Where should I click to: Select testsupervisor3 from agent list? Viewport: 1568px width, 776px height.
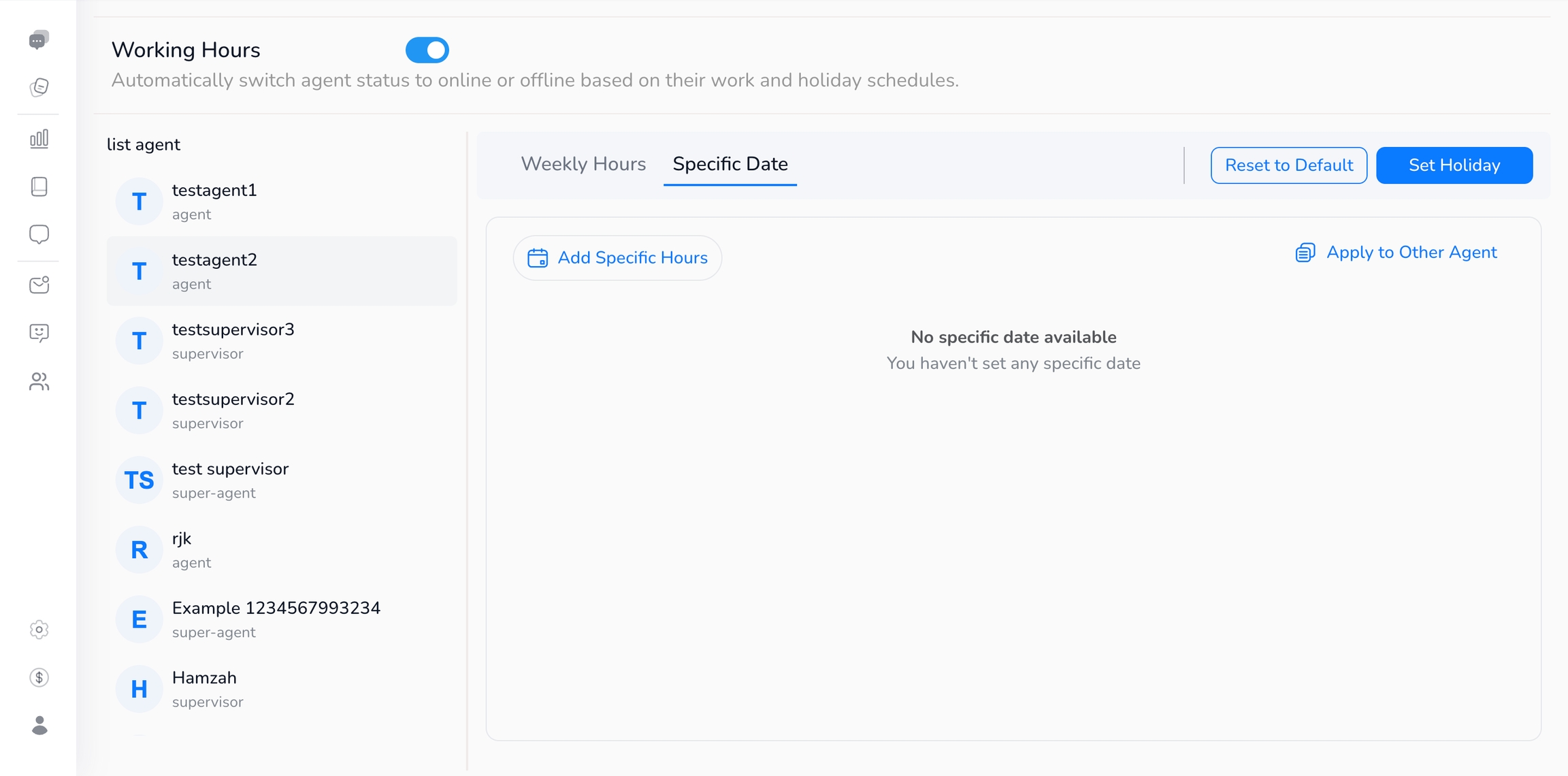(x=233, y=340)
